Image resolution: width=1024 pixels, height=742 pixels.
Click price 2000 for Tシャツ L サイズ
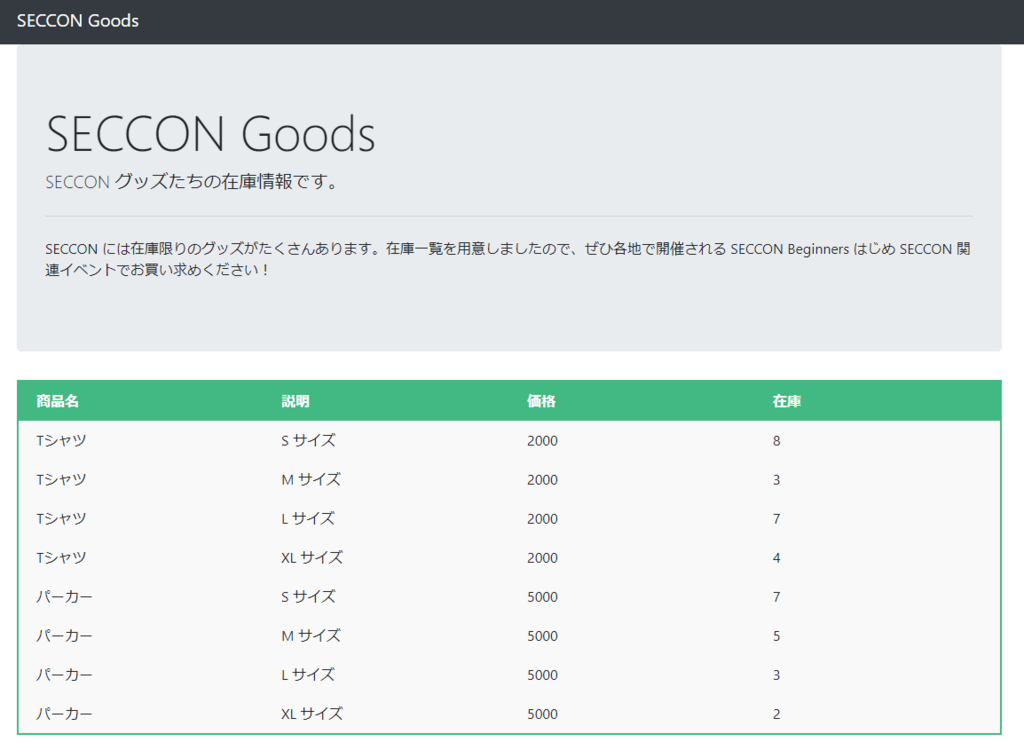(543, 519)
